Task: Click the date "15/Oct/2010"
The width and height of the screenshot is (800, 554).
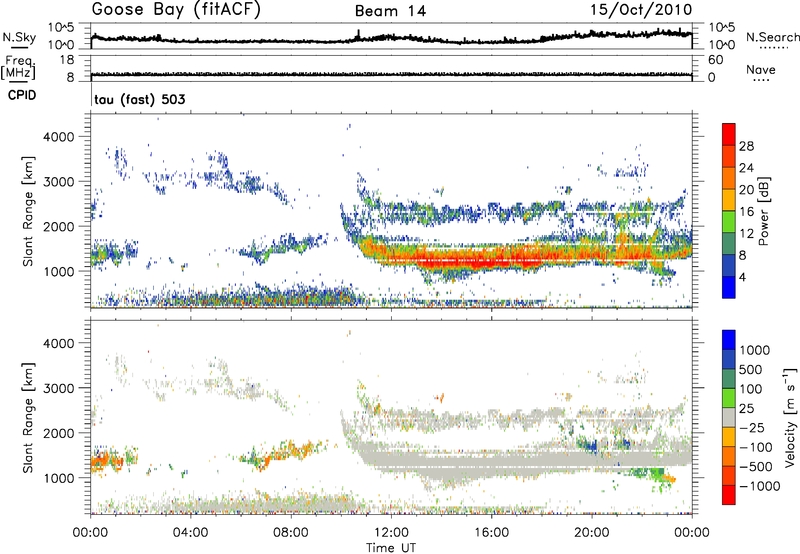Action: (641, 10)
